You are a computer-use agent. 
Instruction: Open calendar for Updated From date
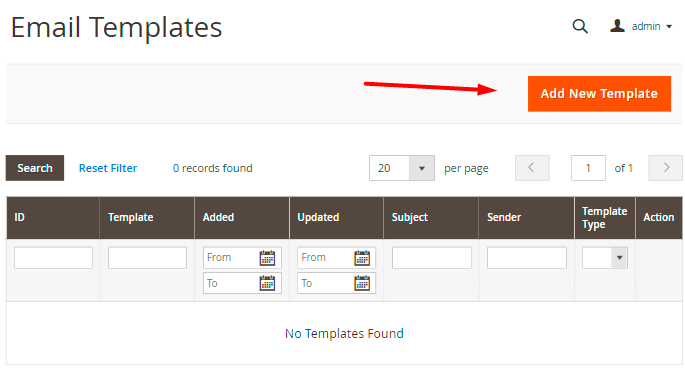[x=362, y=258]
